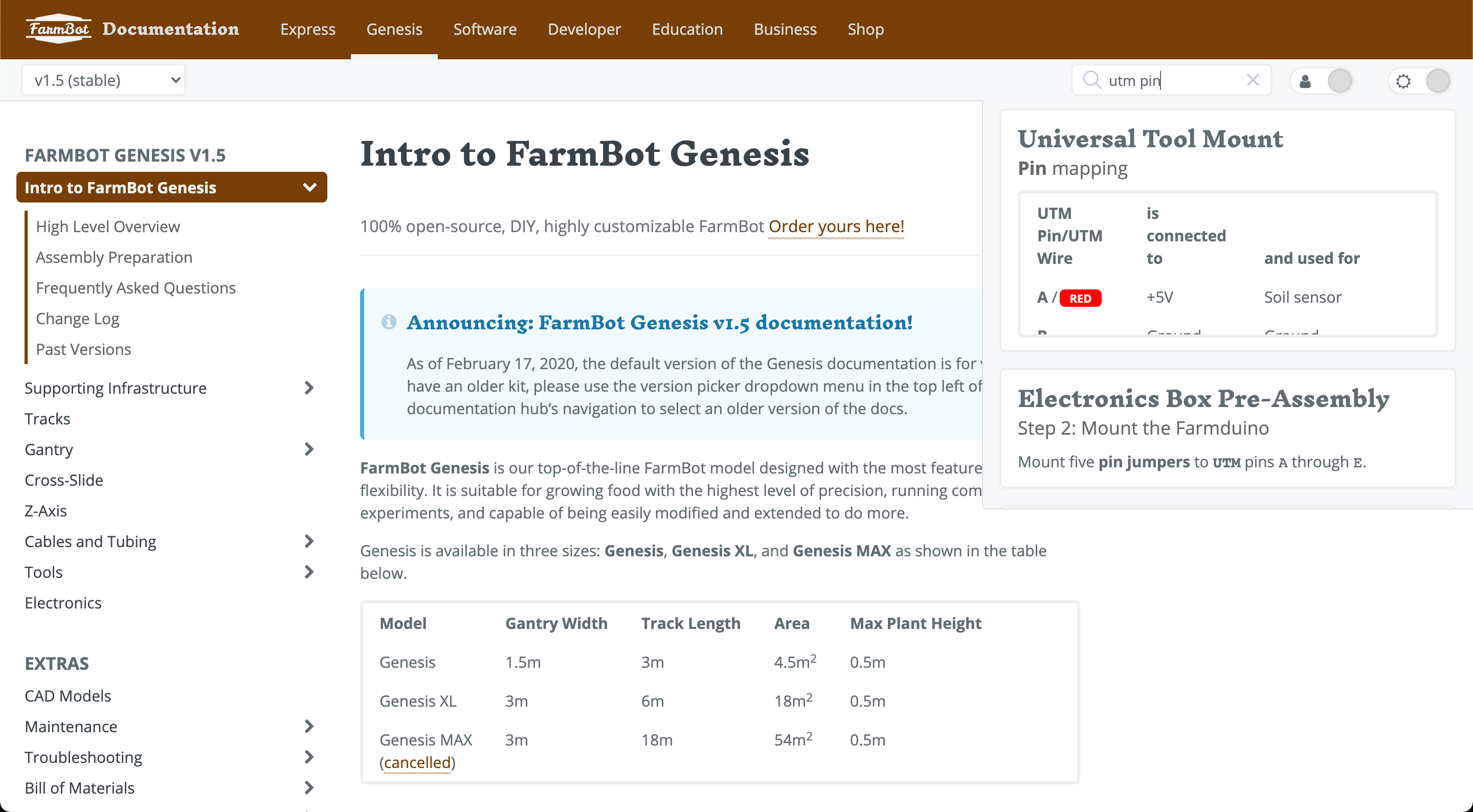Click the person icon near the login toggle
This screenshot has width=1473, height=812.
pos(1305,81)
